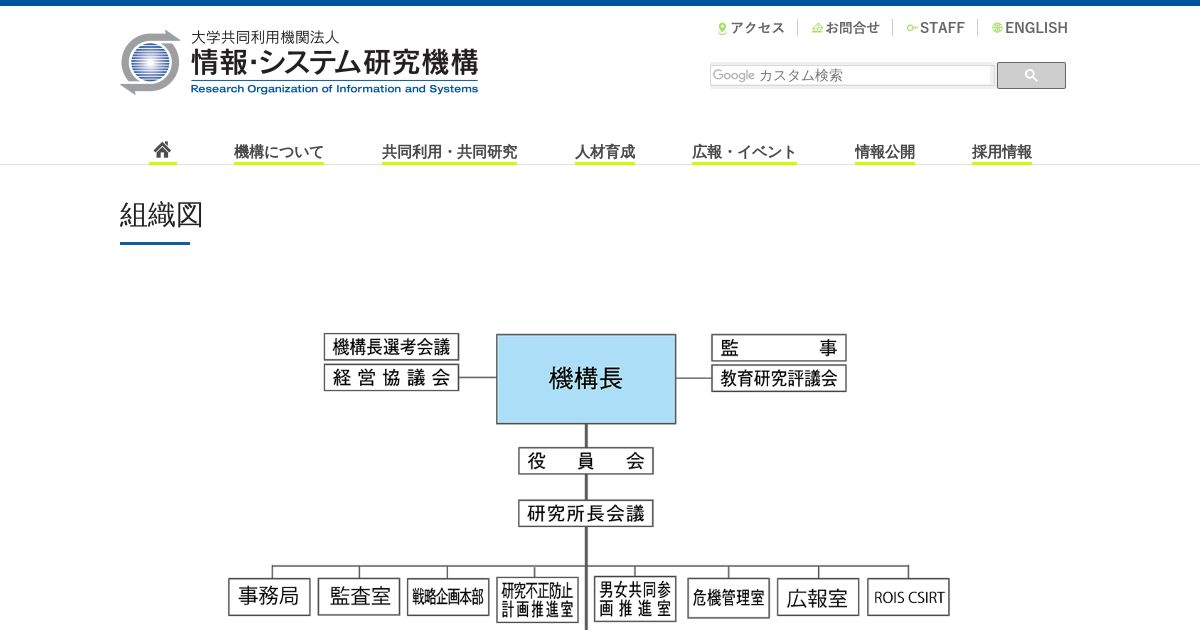Click the 情報・システム研究機構 title text
Image resolution: width=1200 pixels, height=630 pixels.
tap(334, 63)
